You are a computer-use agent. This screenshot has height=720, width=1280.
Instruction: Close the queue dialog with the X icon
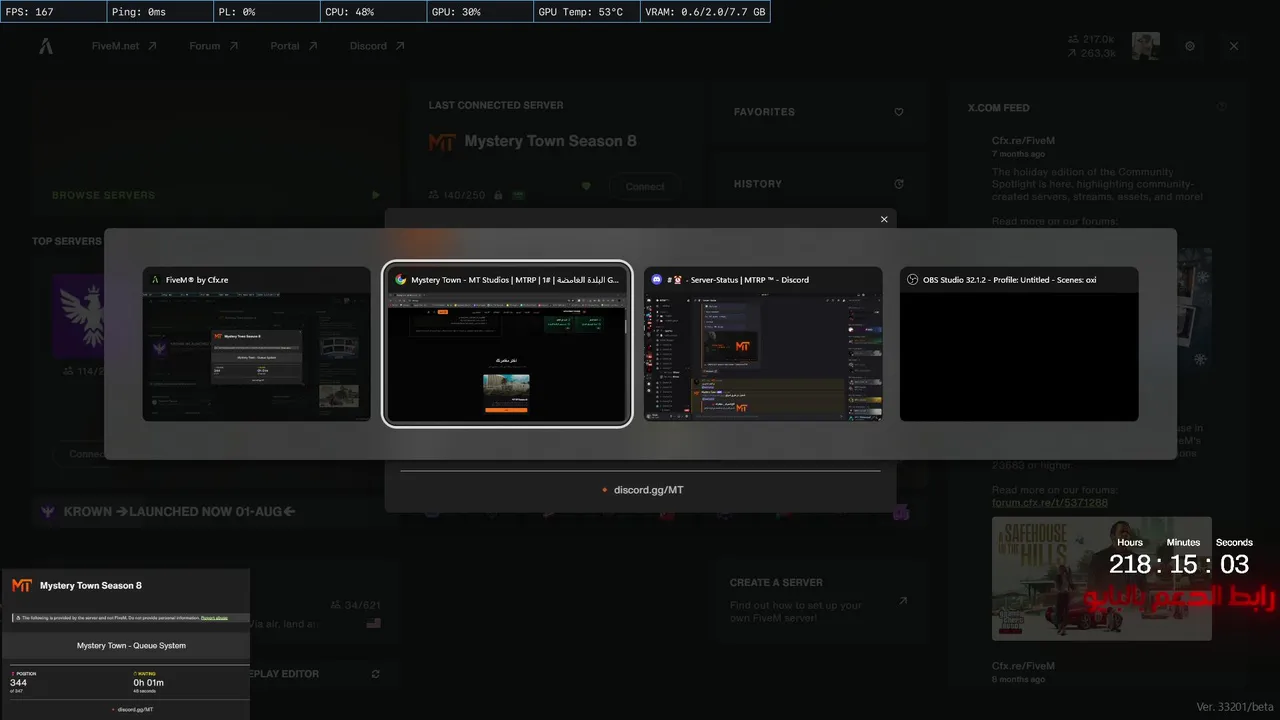(x=884, y=219)
